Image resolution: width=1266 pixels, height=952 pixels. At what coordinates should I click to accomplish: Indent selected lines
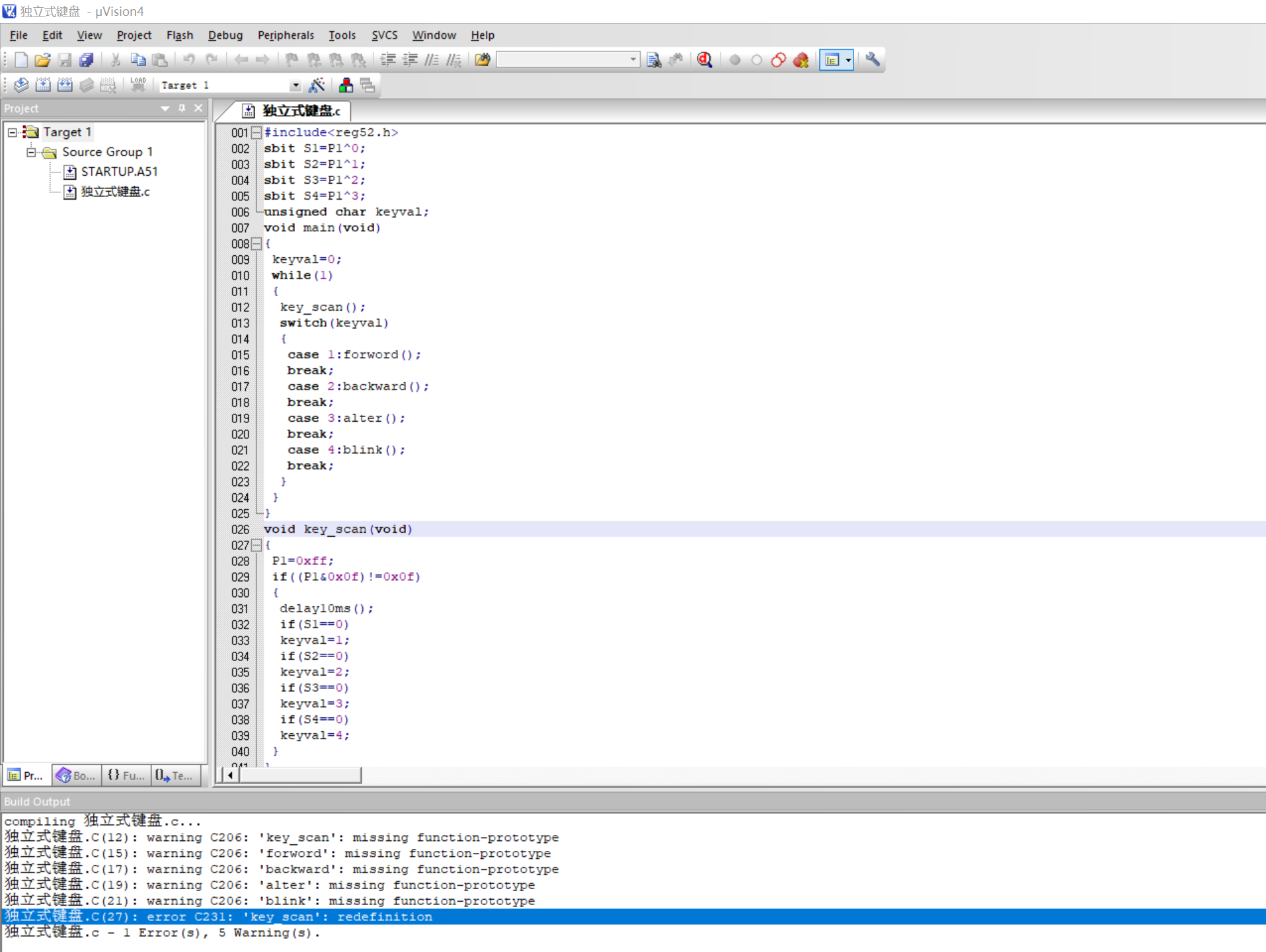click(388, 60)
